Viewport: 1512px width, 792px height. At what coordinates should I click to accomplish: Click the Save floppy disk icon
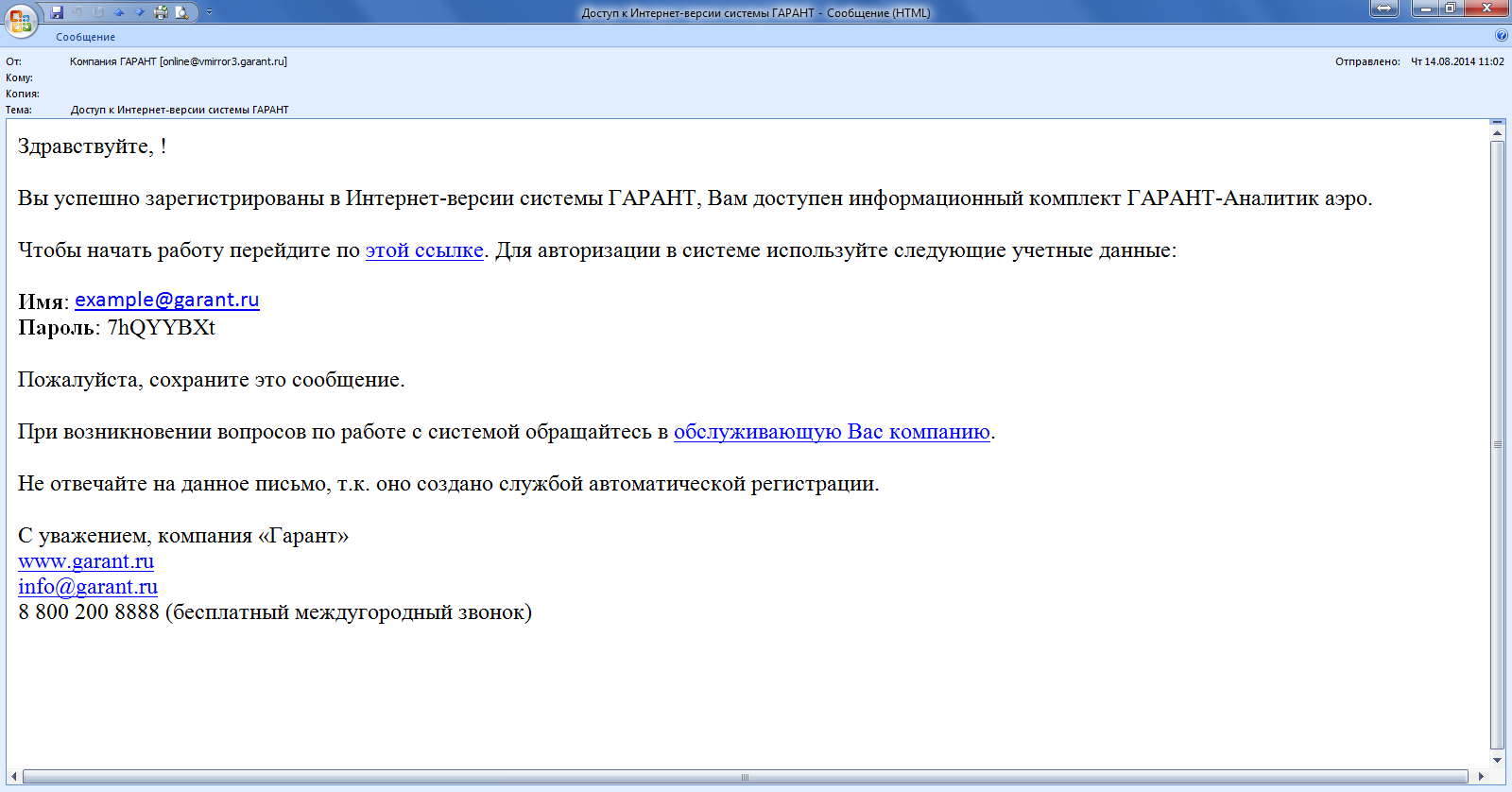pyautogui.click(x=57, y=12)
